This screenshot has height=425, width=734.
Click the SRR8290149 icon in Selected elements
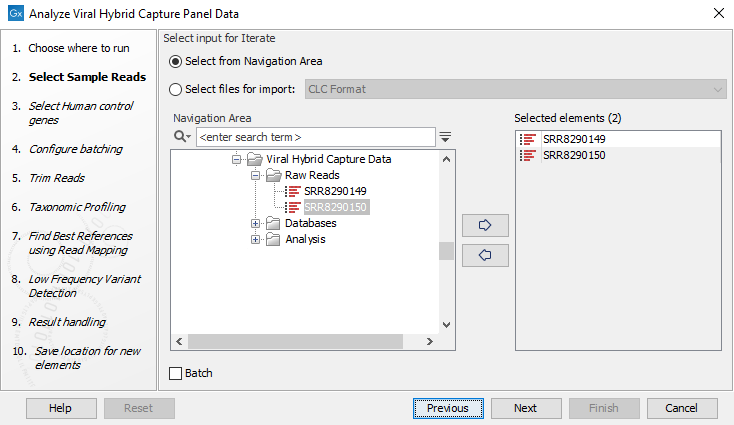(x=528, y=139)
